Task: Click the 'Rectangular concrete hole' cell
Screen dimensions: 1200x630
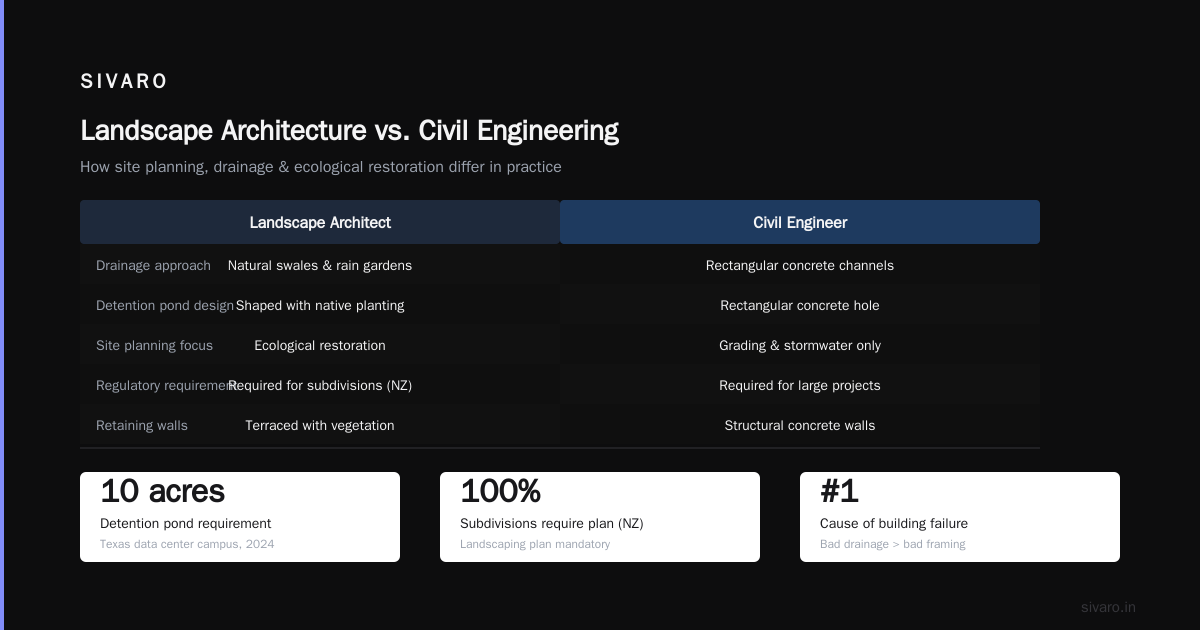Action: (800, 306)
